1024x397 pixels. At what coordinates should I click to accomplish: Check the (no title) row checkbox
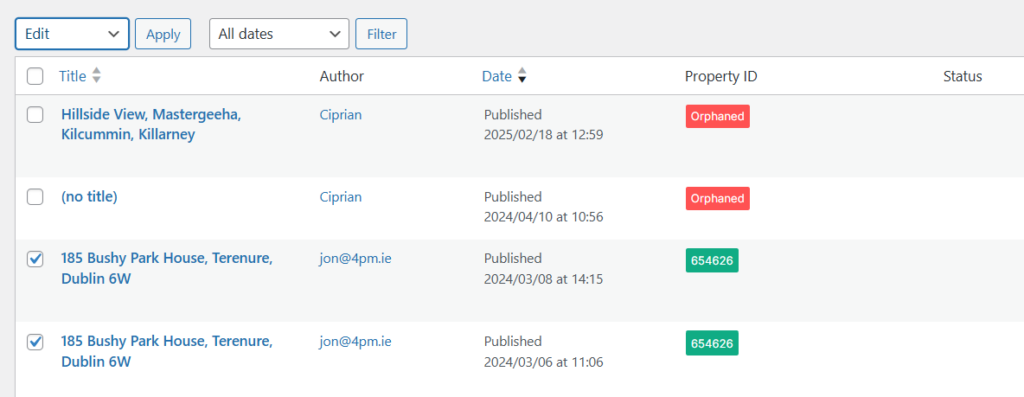coord(35,197)
